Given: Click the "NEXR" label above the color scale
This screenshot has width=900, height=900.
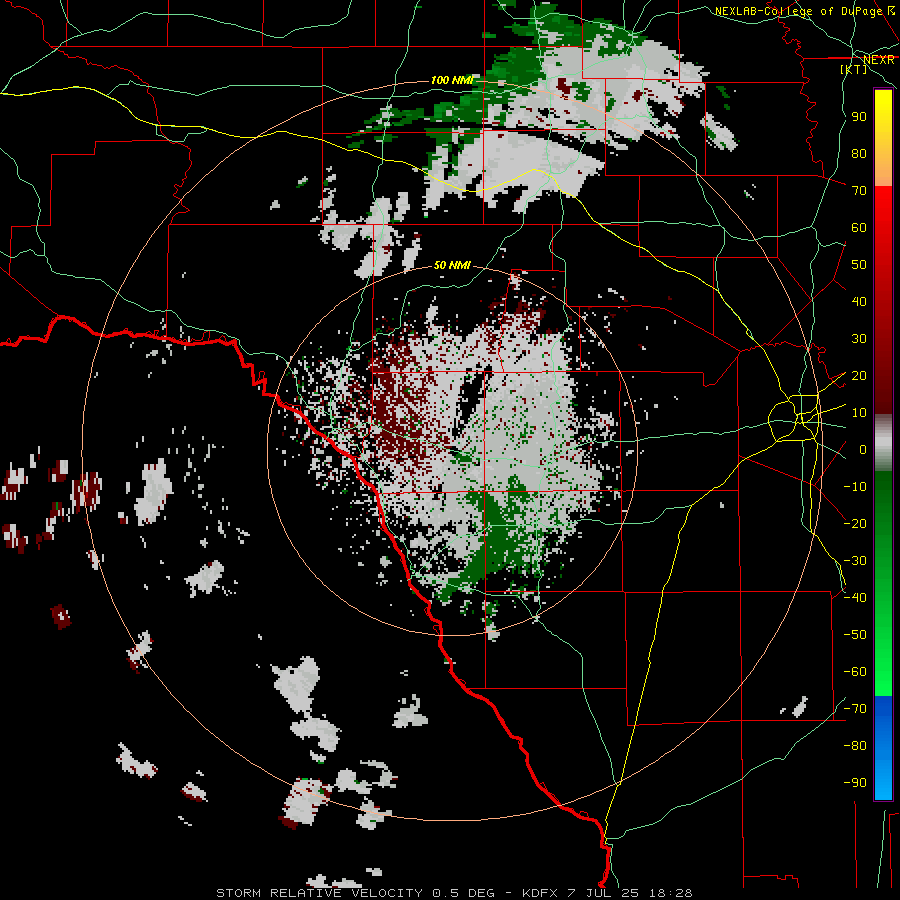Looking at the screenshot, I should [x=879, y=60].
